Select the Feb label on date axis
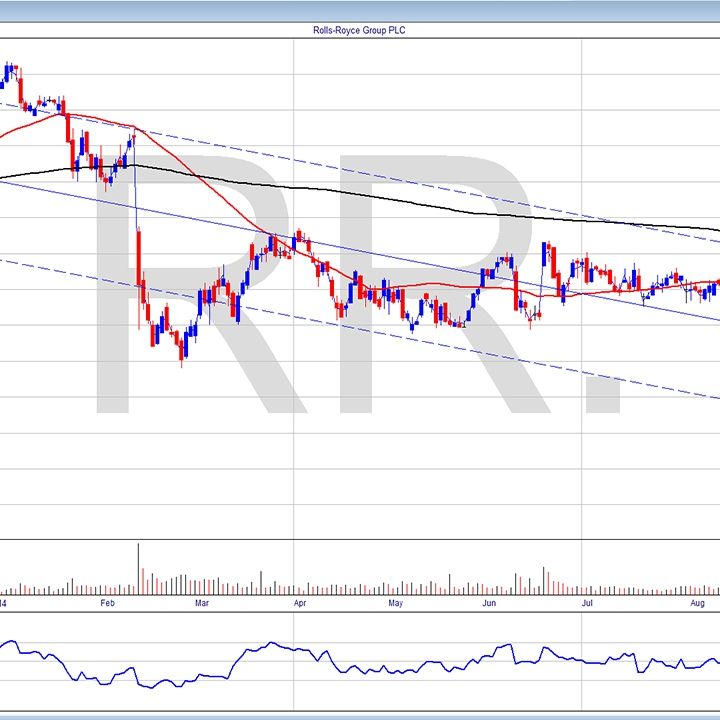Image resolution: width=720 pixels, height=720 pixels. [x=110, y=604]
